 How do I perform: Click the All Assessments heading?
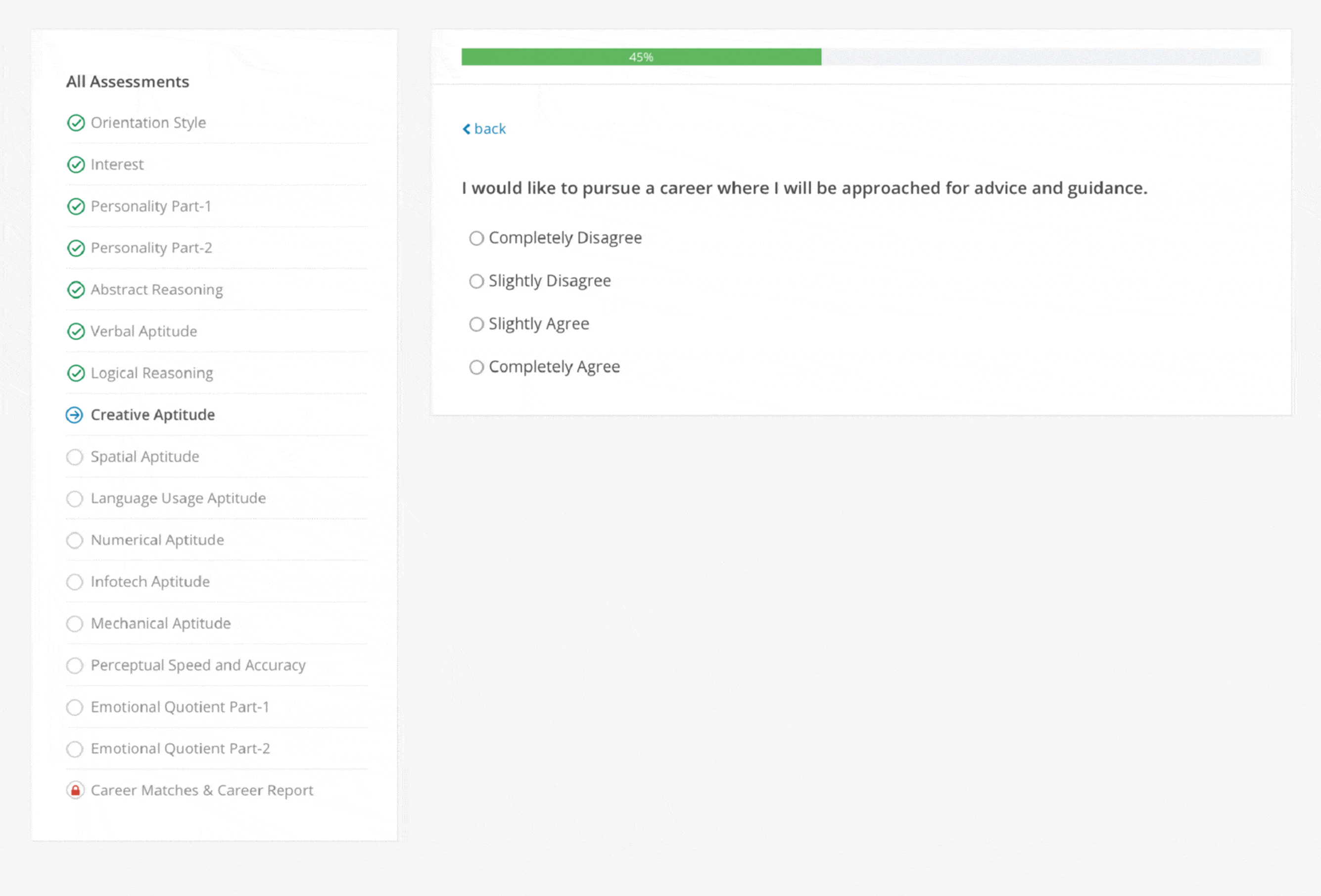(x=127, y=82)
